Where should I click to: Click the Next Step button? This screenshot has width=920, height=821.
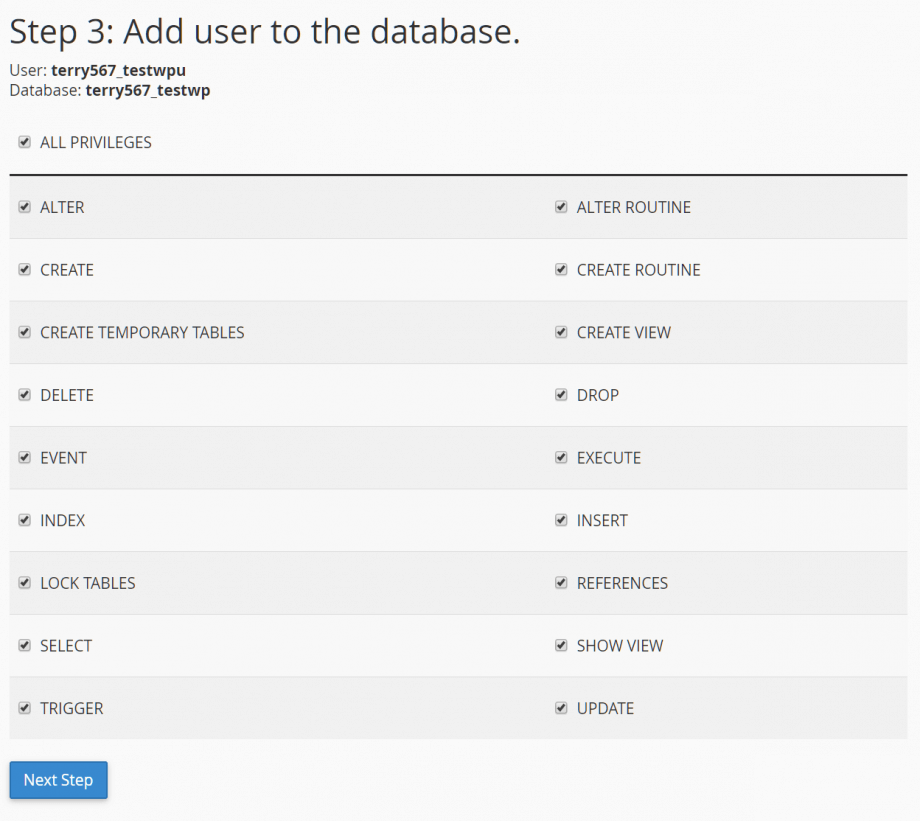click(x=58, y=780)
